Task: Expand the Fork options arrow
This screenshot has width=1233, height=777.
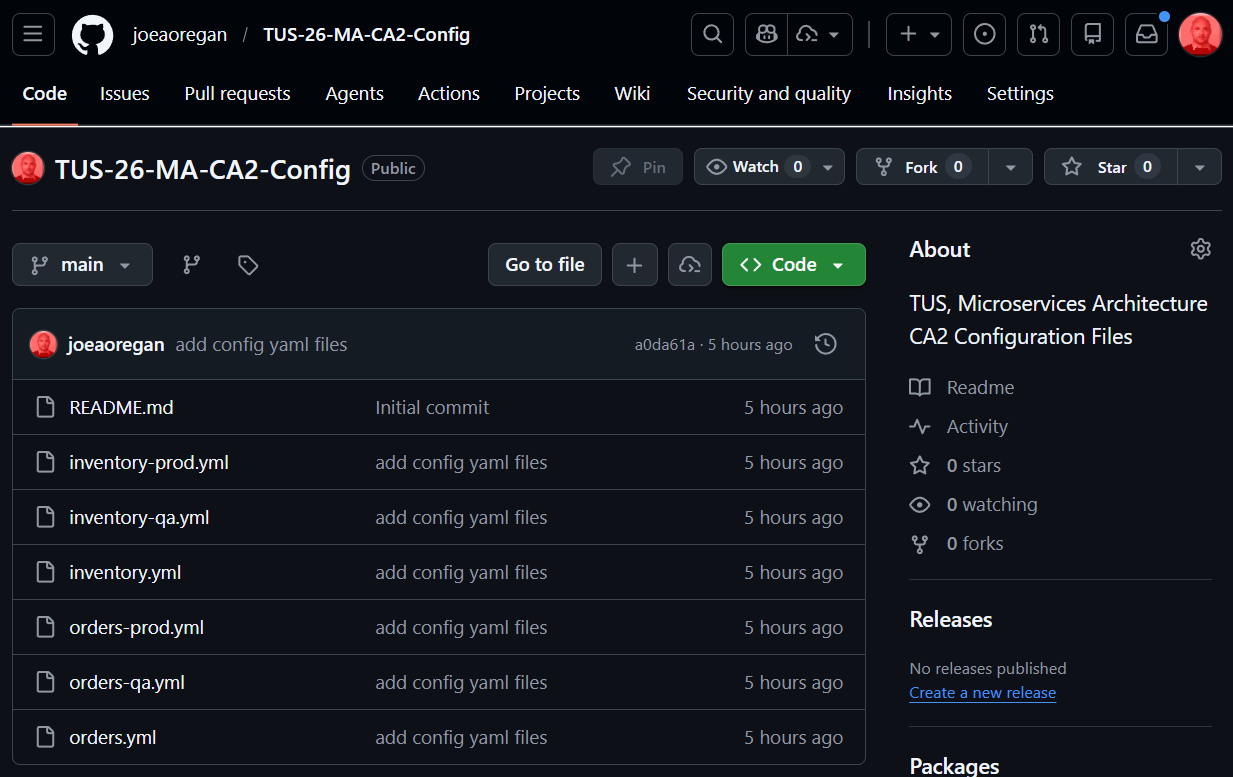Action: pos(1010,167)
